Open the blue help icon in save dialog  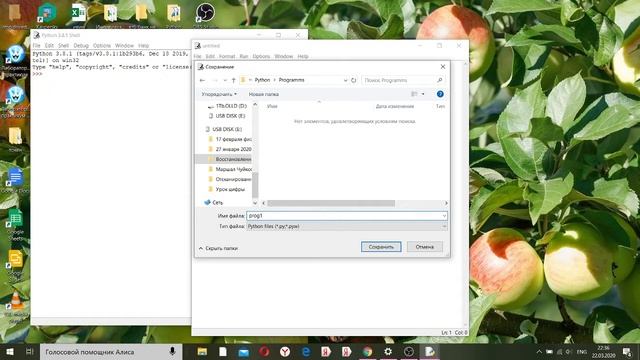[440, 94]
